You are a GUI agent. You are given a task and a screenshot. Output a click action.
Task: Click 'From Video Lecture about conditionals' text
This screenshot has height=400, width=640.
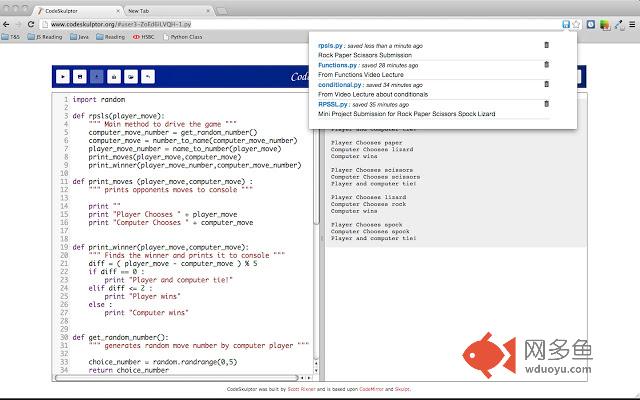[x=373, y=94]
